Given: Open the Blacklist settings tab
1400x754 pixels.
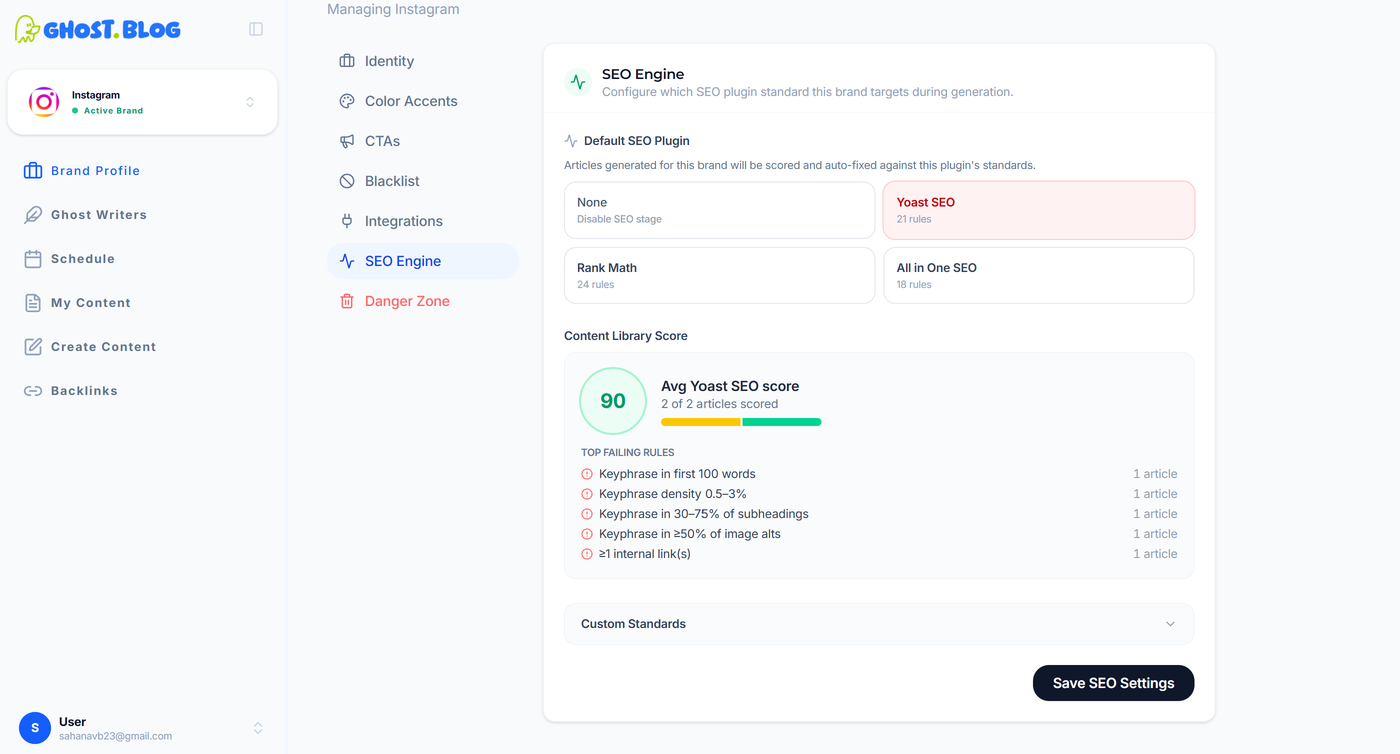Looking at the screenshot, I should pos(423,181).
